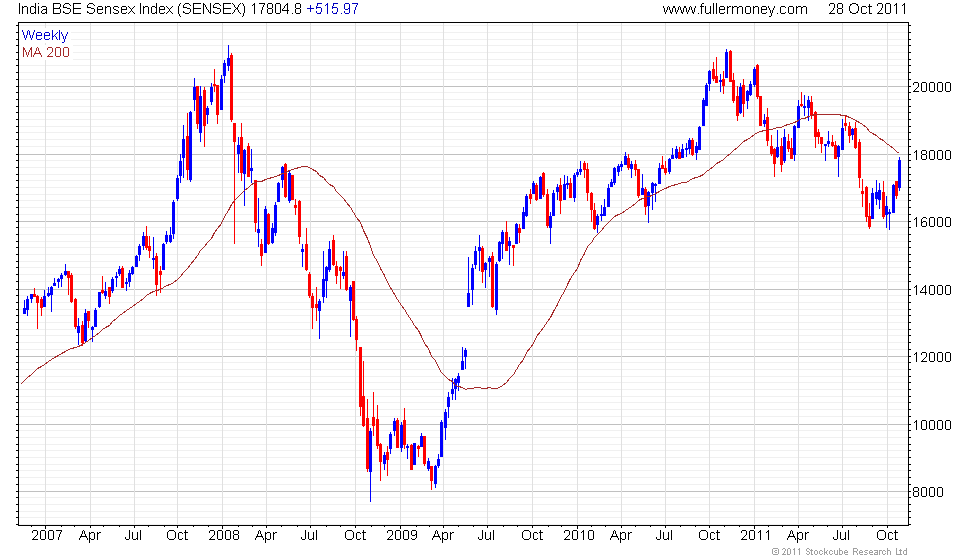Click the 'Oct' label right before 2008
The height and width of the screenshot is (560, 960).
click(177, 536)
